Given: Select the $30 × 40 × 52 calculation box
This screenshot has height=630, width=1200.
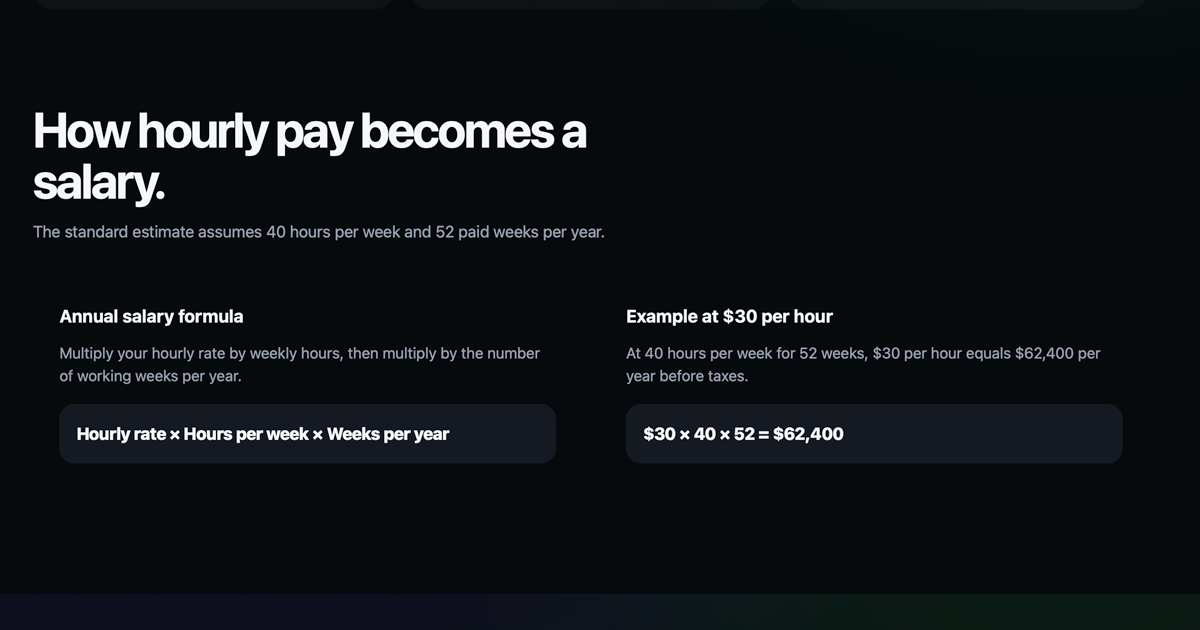Looking at the screenshot, I should [874, 434].
